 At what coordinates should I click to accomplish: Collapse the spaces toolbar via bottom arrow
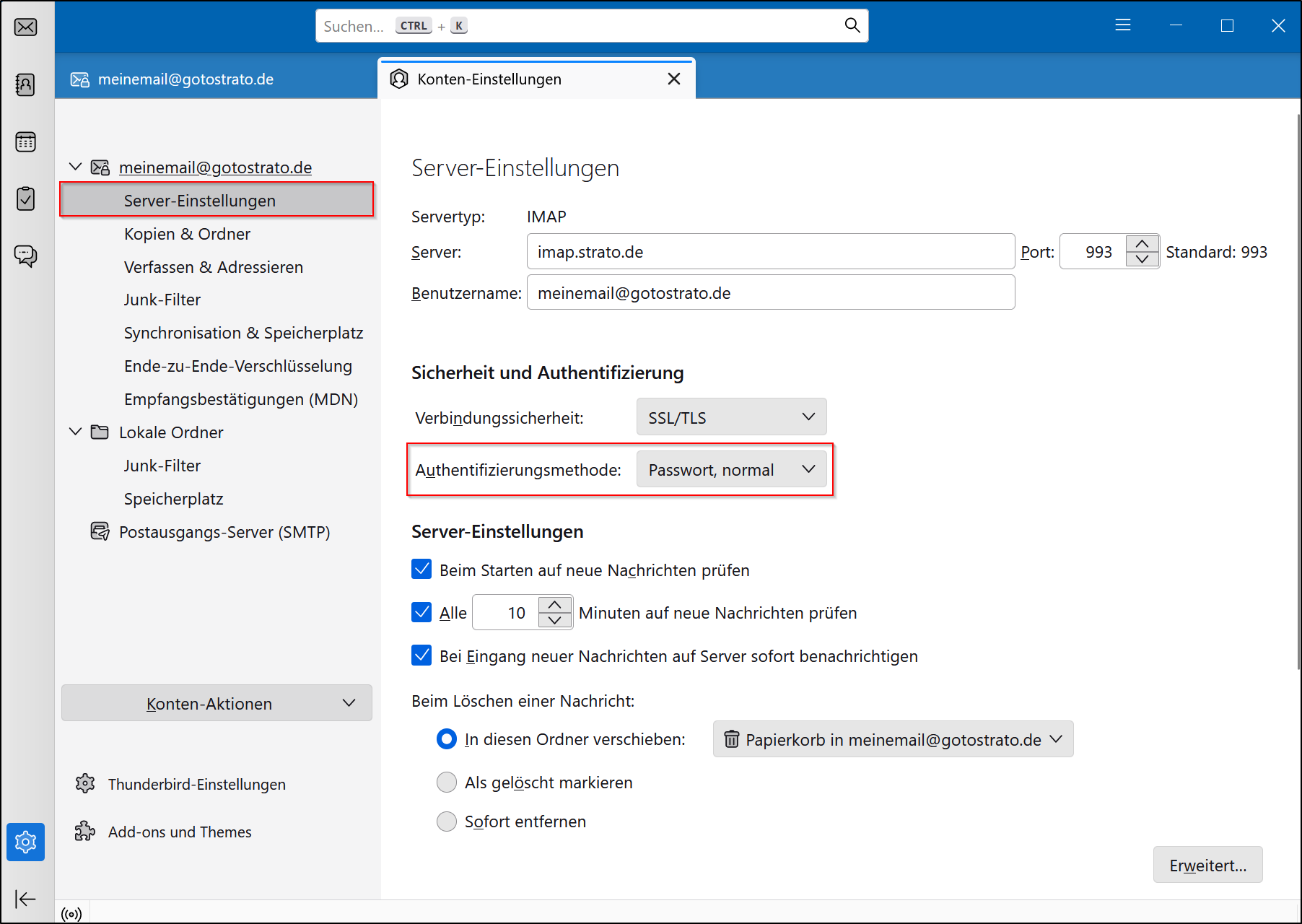point(25,899)
